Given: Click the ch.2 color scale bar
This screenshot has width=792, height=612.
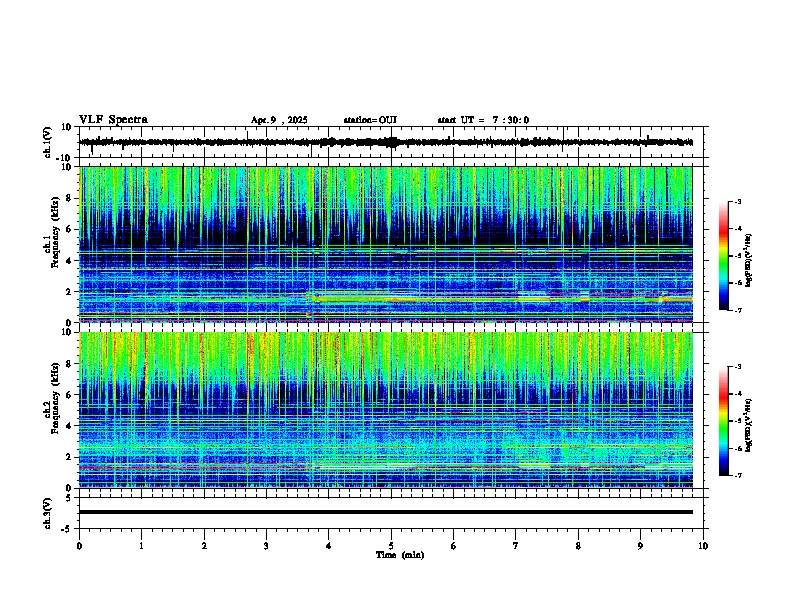Looking at the screenshot, I should tap(723, 421).
